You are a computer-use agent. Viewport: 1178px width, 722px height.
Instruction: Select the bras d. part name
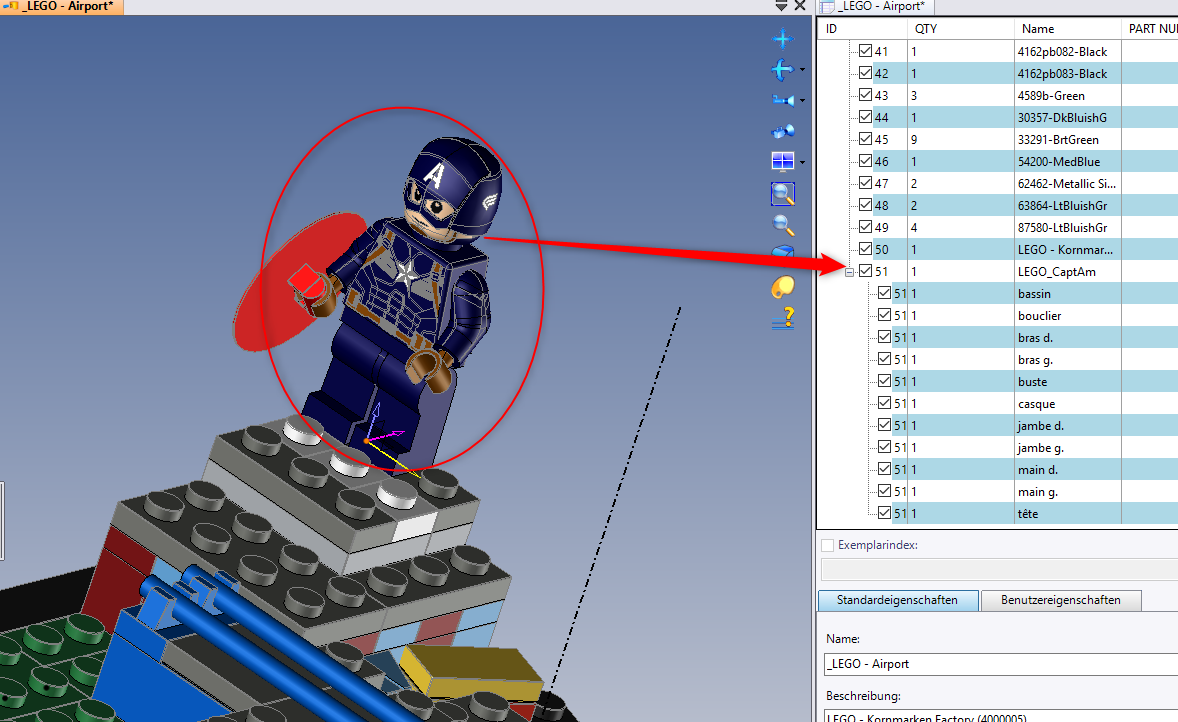pyautogui.click(x=1035, y=338)
